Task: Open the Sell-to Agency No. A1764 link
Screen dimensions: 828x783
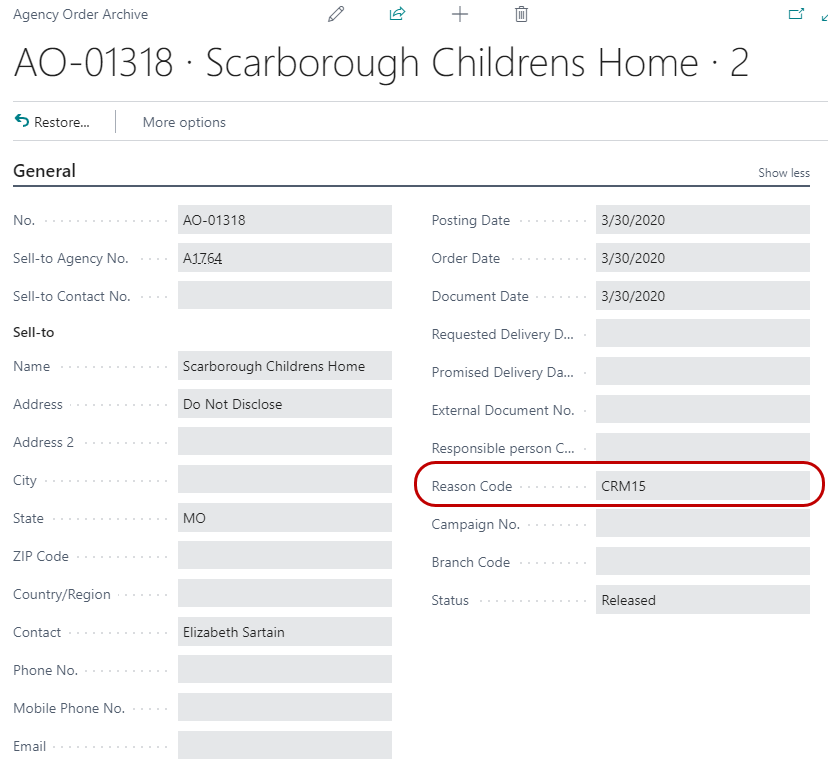Action: (203, 258)
